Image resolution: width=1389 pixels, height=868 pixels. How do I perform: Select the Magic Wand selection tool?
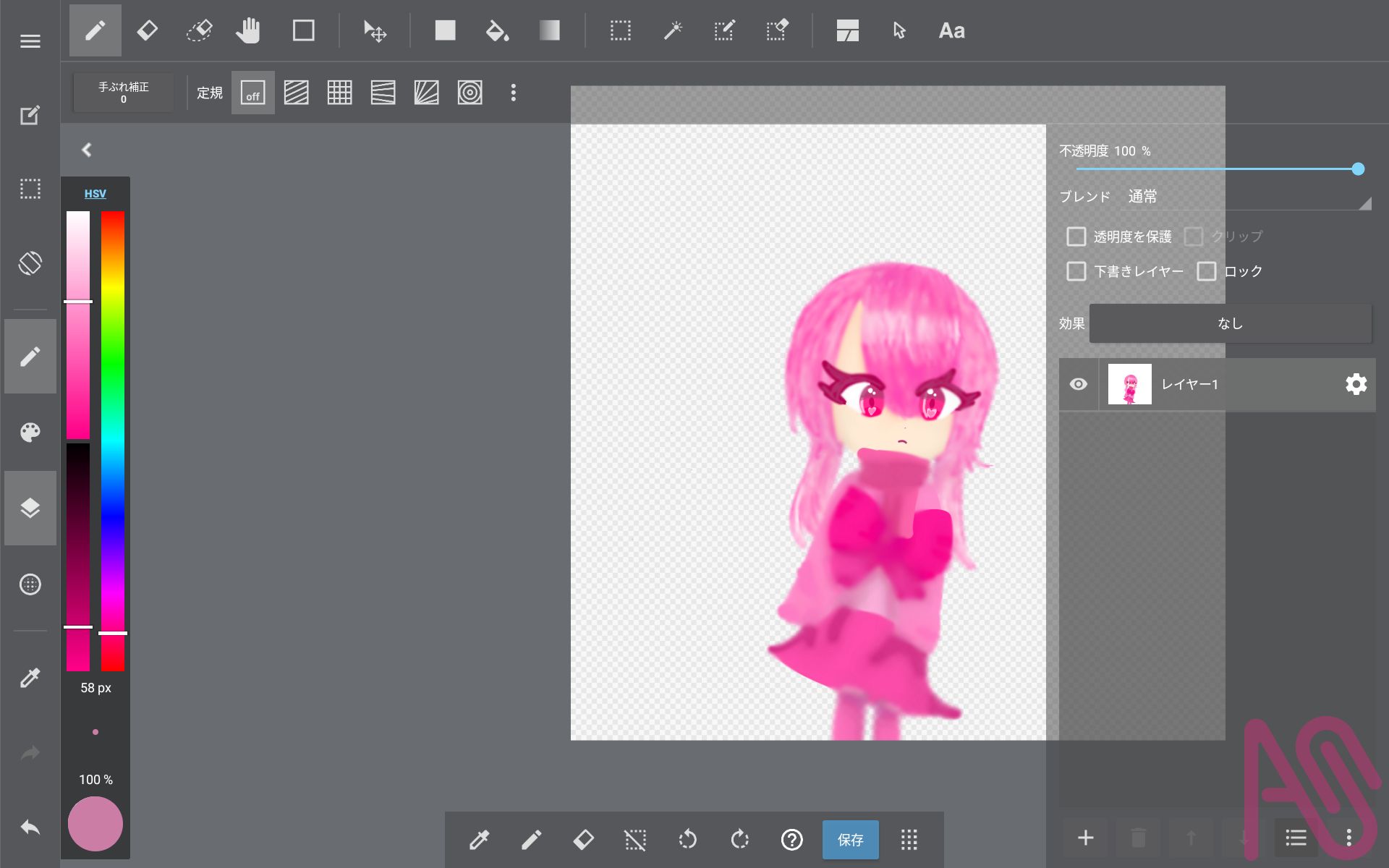point(673,30)
